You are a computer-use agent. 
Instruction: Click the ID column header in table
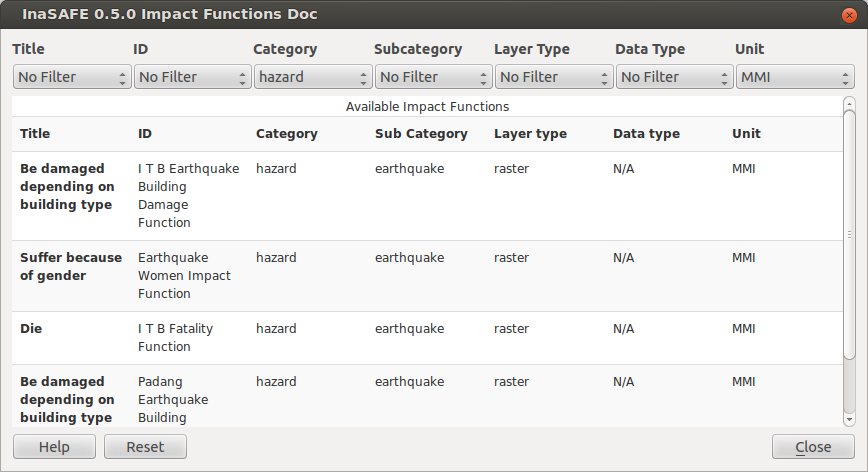[x=144, y=133]
